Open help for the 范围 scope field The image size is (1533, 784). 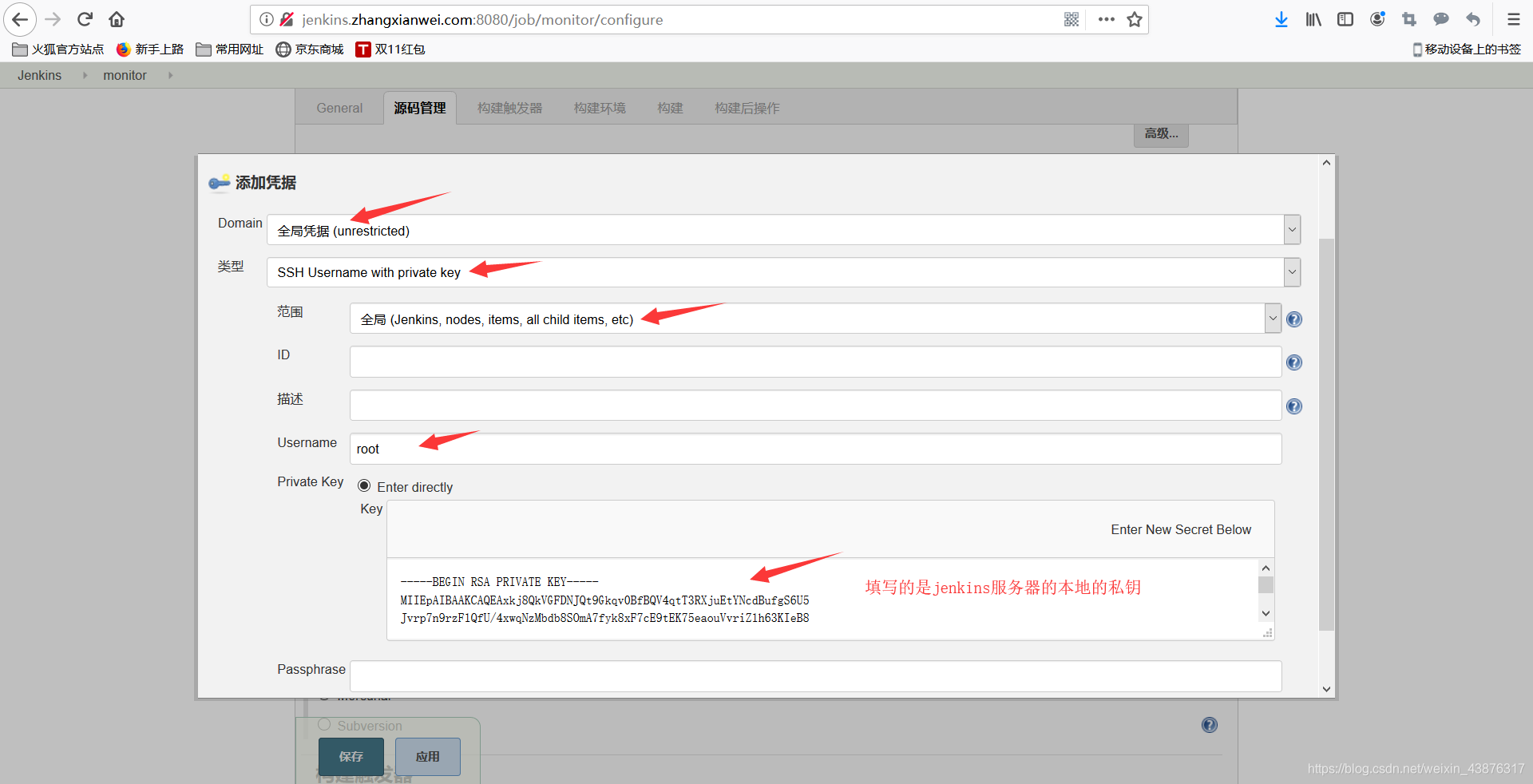(1294, 319)
